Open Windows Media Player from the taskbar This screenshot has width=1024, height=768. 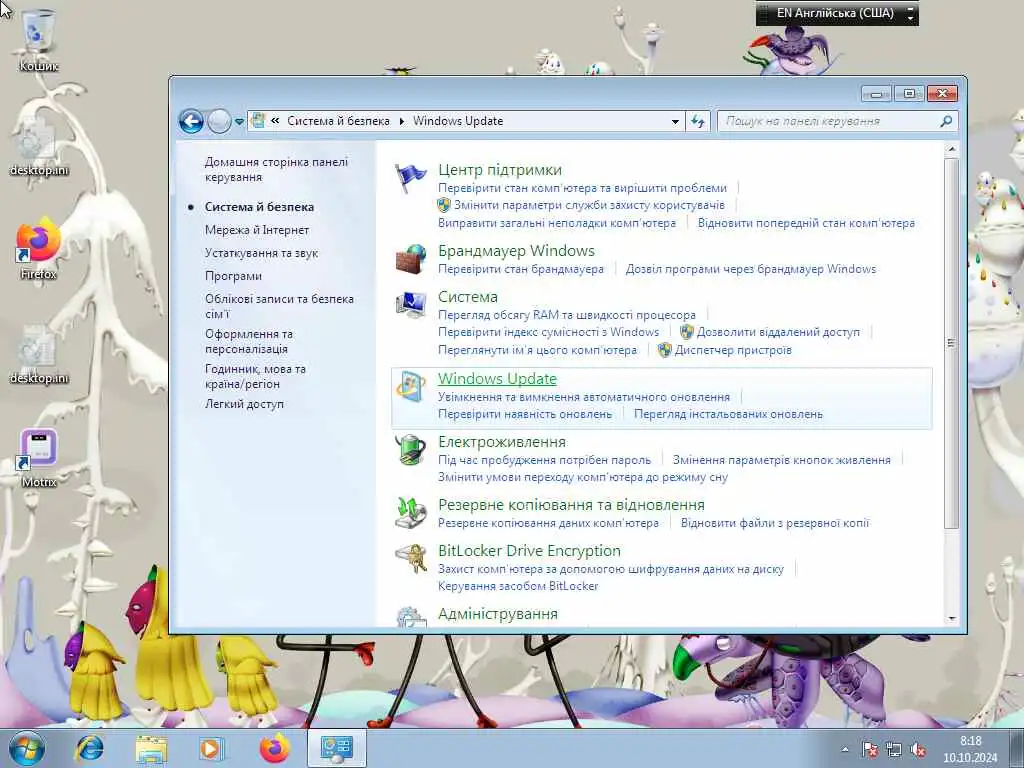click(211, 748)
